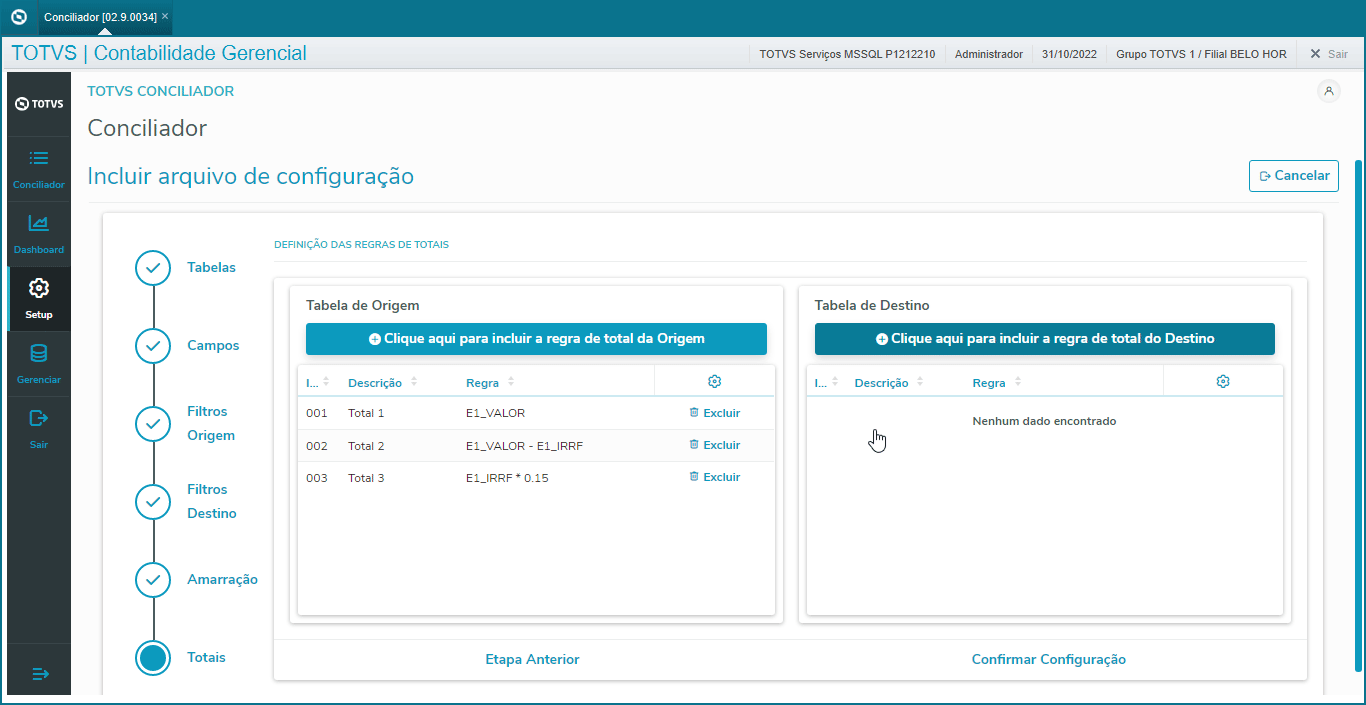Go to the Totais step label
This screenshot has height=705, width=1366.
tap(206, 658)
